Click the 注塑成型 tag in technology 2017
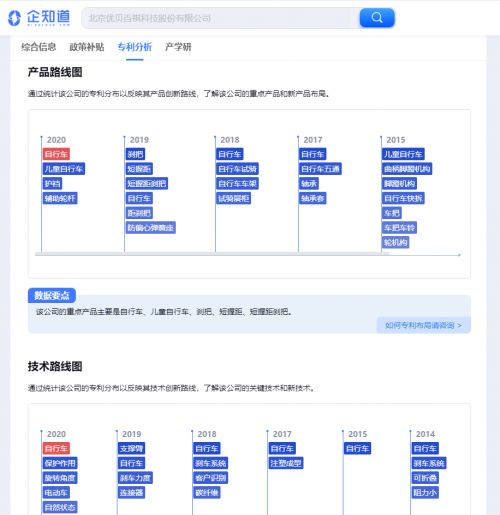 pyautogui.click(x=286, y=463)
